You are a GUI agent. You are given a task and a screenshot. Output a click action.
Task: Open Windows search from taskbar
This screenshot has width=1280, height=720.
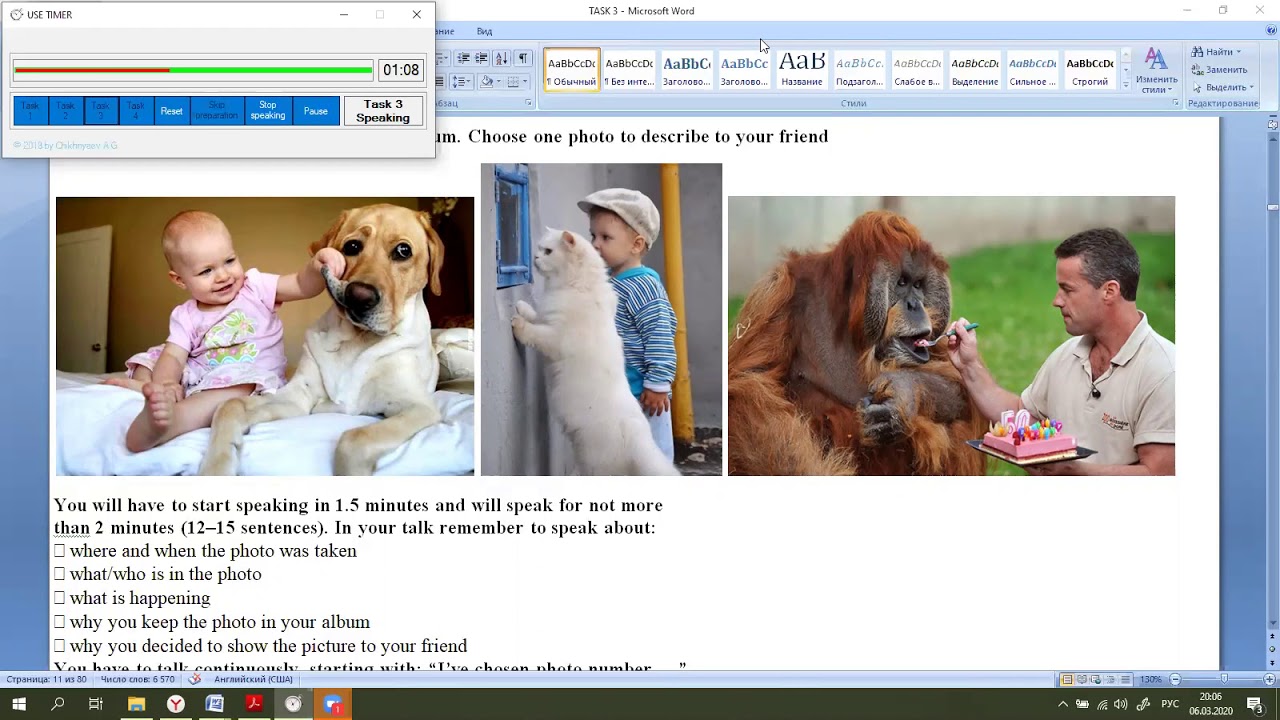point(57,704)
